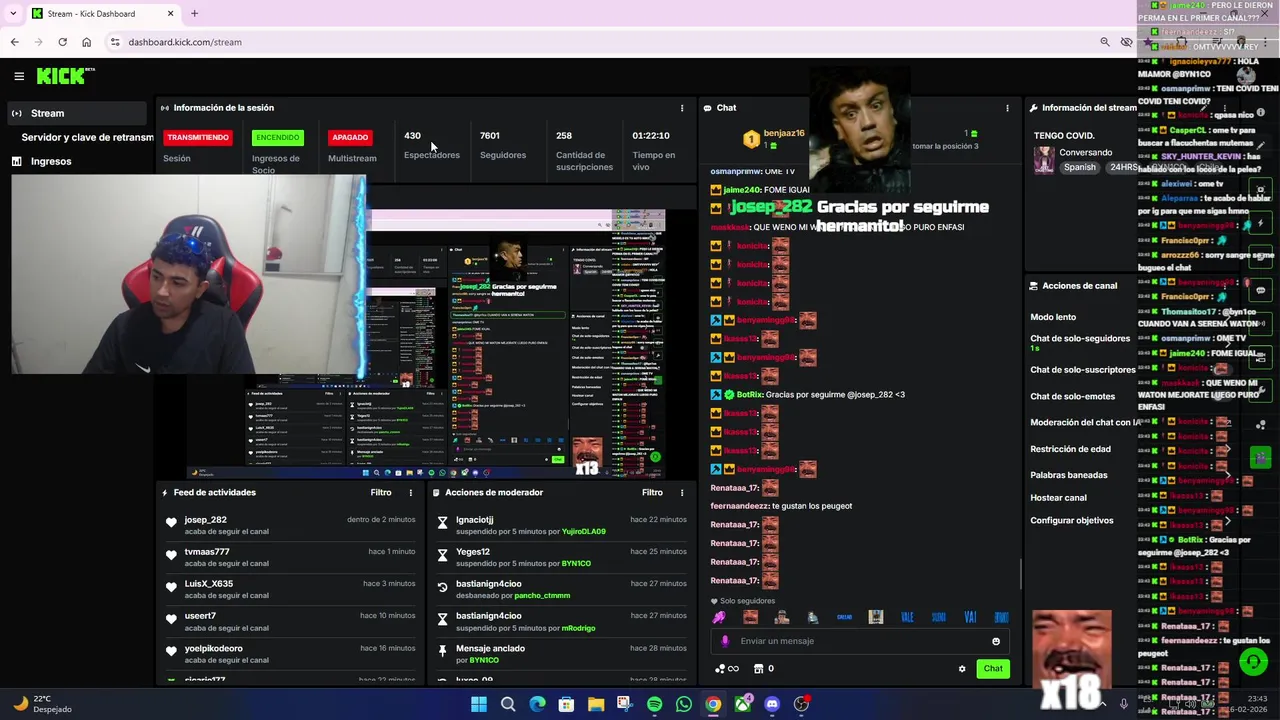Click tvmaas777 in activity feed
The image size is (1280, 720).
[207, 552]
